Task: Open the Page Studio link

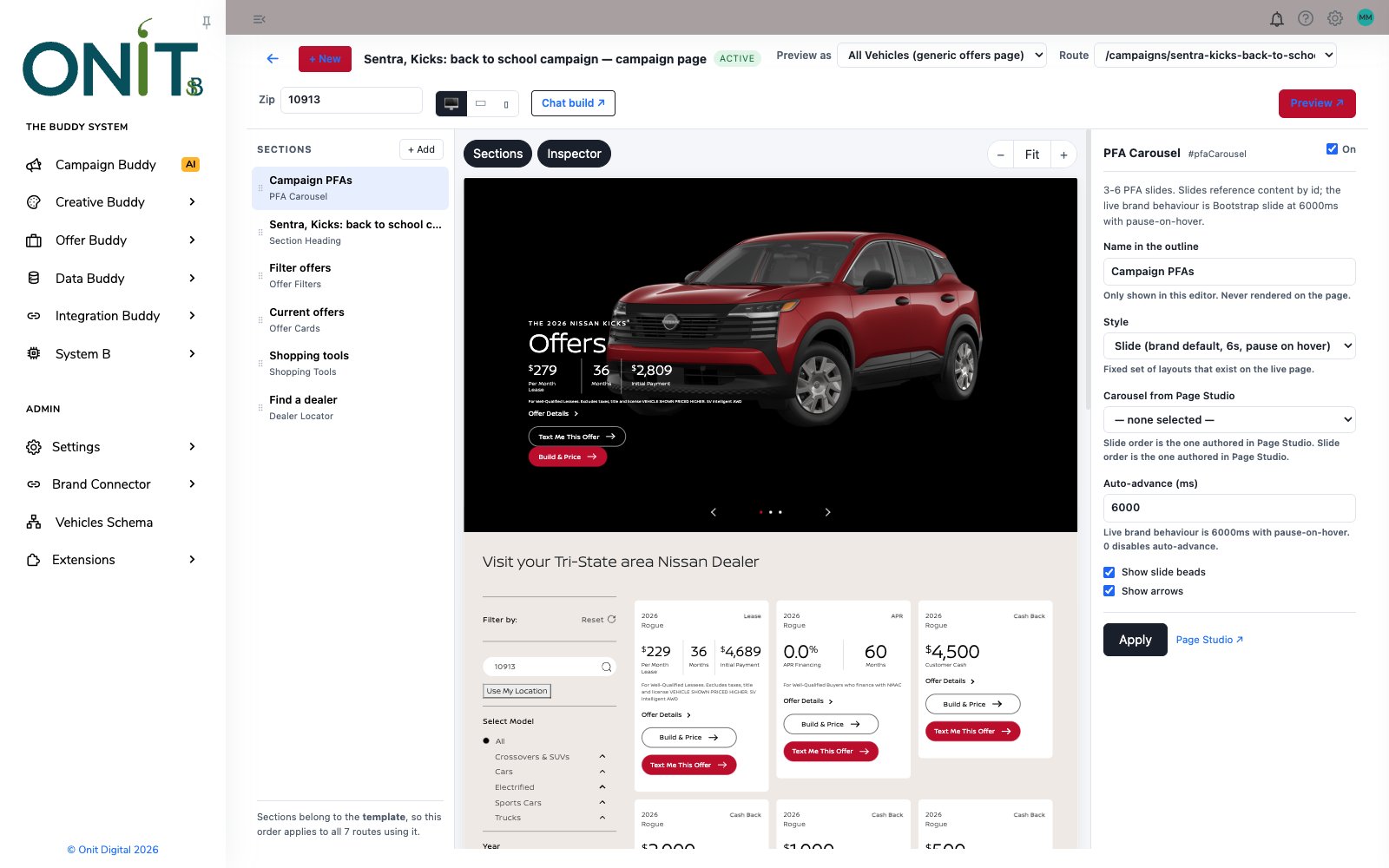Action: 1209,640
